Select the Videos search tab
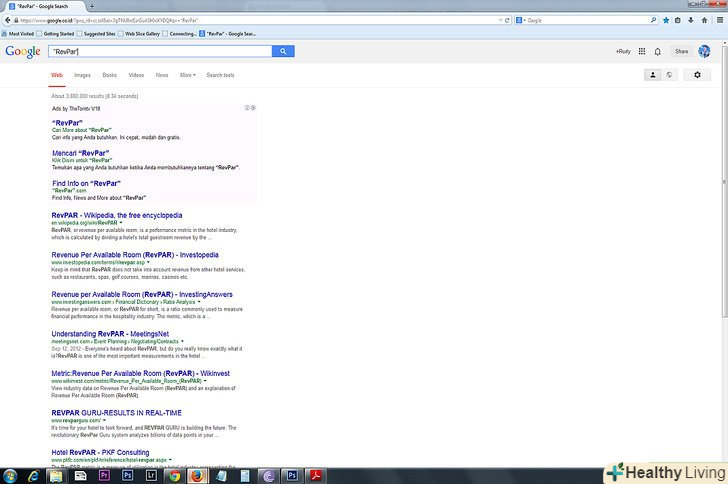This screenshot has width=728, height=484. click(x=136, y=75)
